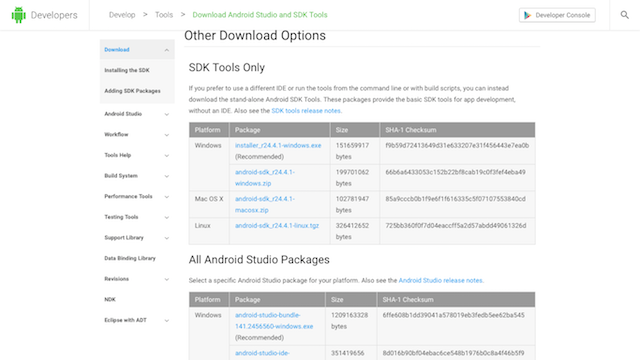Viewport: 640px width, 360px height.
Task: Open Data Binding Library sidebar item
Action: coord(130,258)
